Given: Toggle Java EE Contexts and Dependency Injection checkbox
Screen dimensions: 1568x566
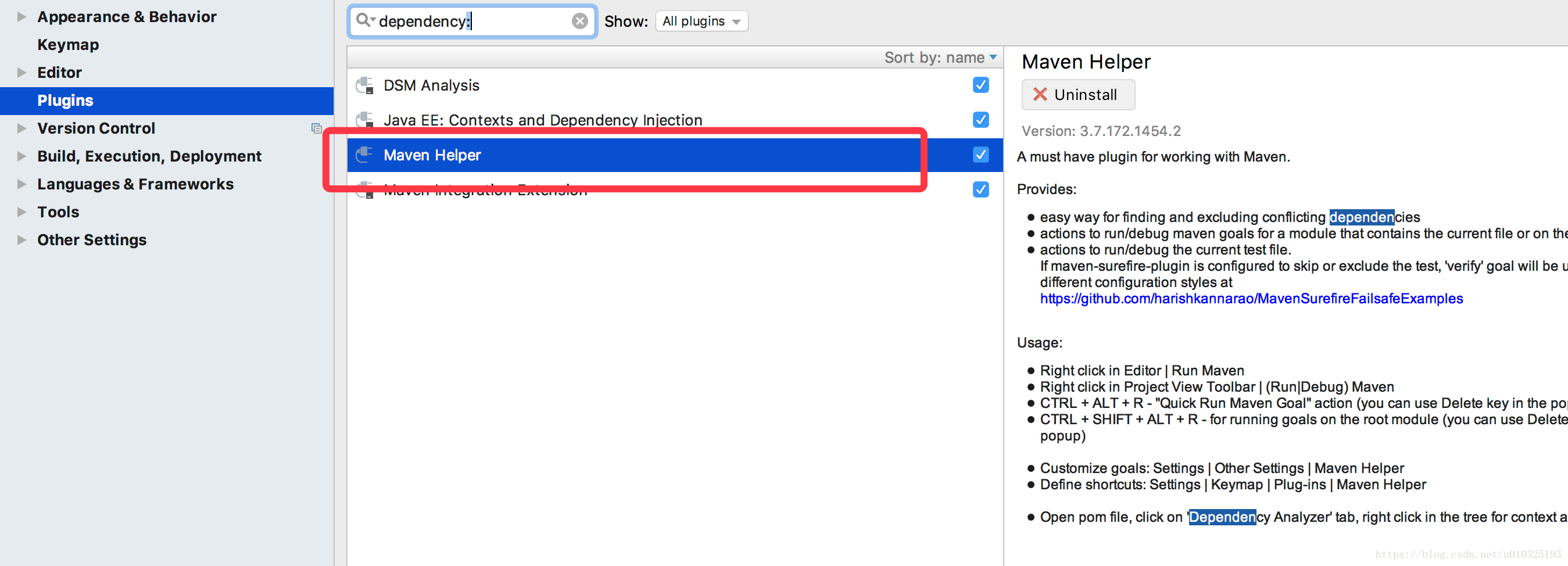Looking at the screenshot, I should click(980, 120).
